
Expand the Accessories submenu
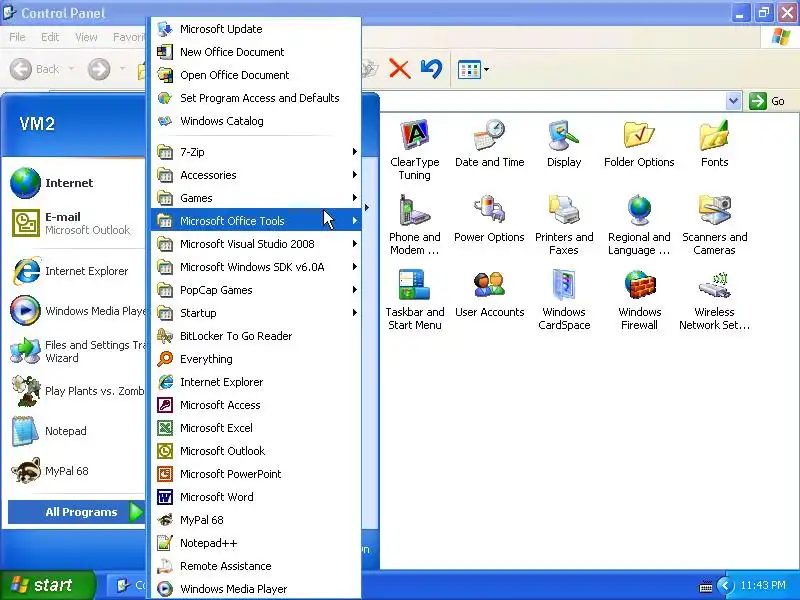pyautogui.click(x=256, y=174)
